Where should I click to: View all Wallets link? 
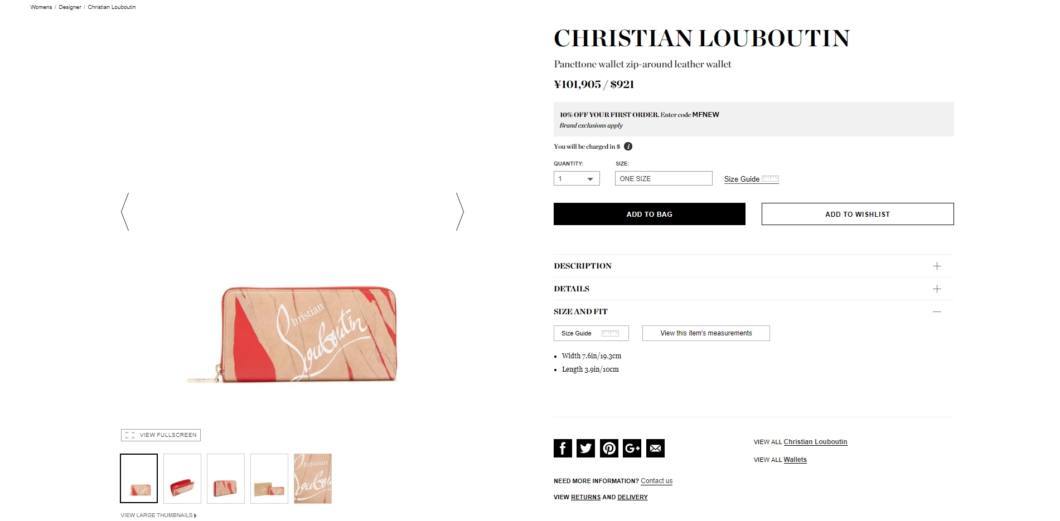coord(795,460)
